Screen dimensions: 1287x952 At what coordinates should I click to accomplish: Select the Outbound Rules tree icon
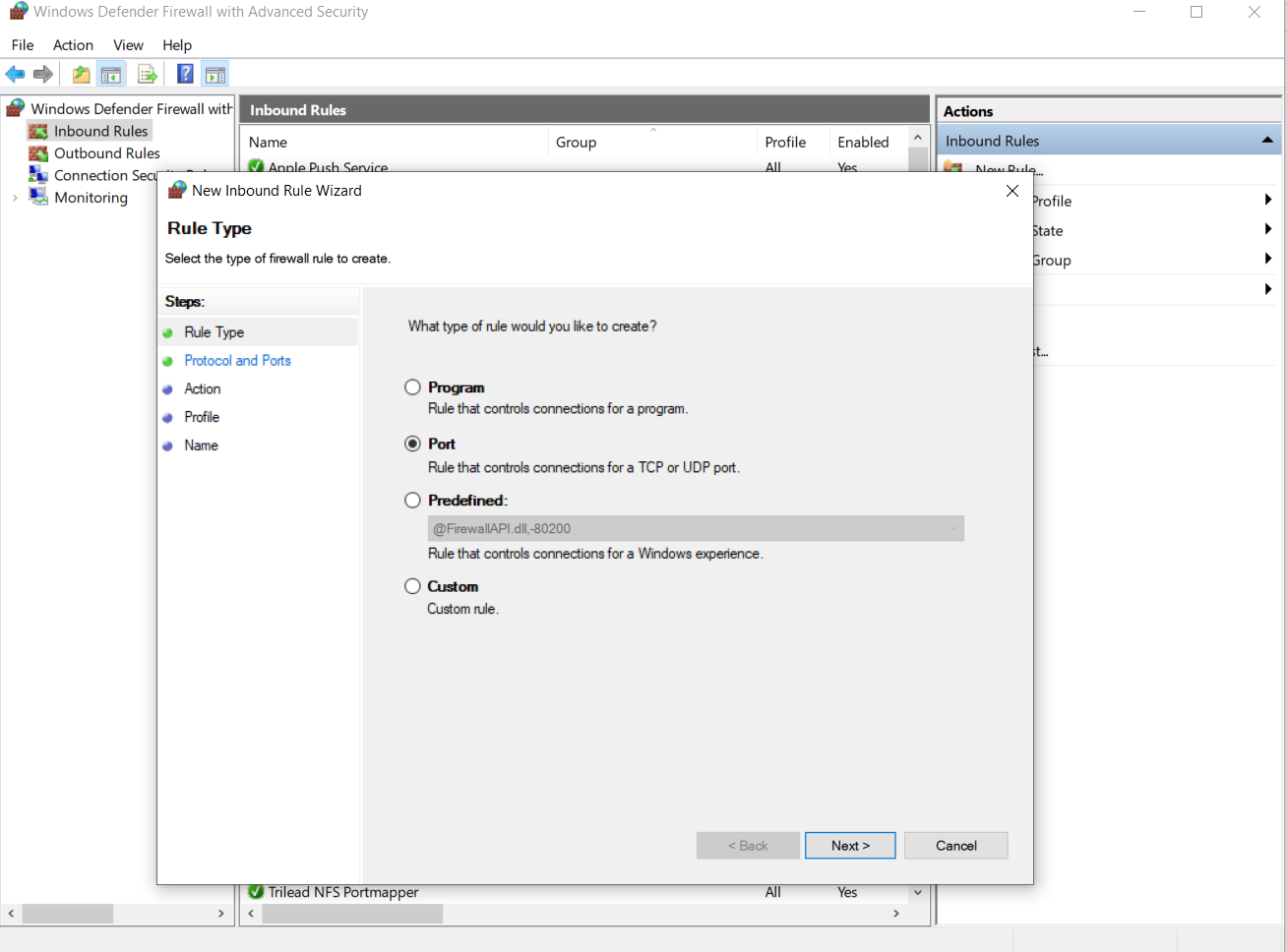coord(38,153)
